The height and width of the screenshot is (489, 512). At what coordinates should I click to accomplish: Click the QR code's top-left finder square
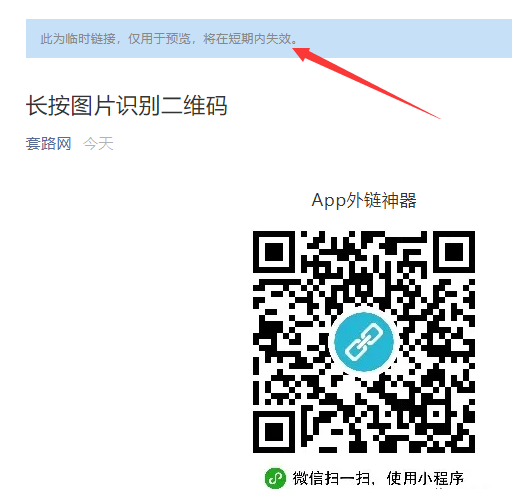click(x=274, y=252)
